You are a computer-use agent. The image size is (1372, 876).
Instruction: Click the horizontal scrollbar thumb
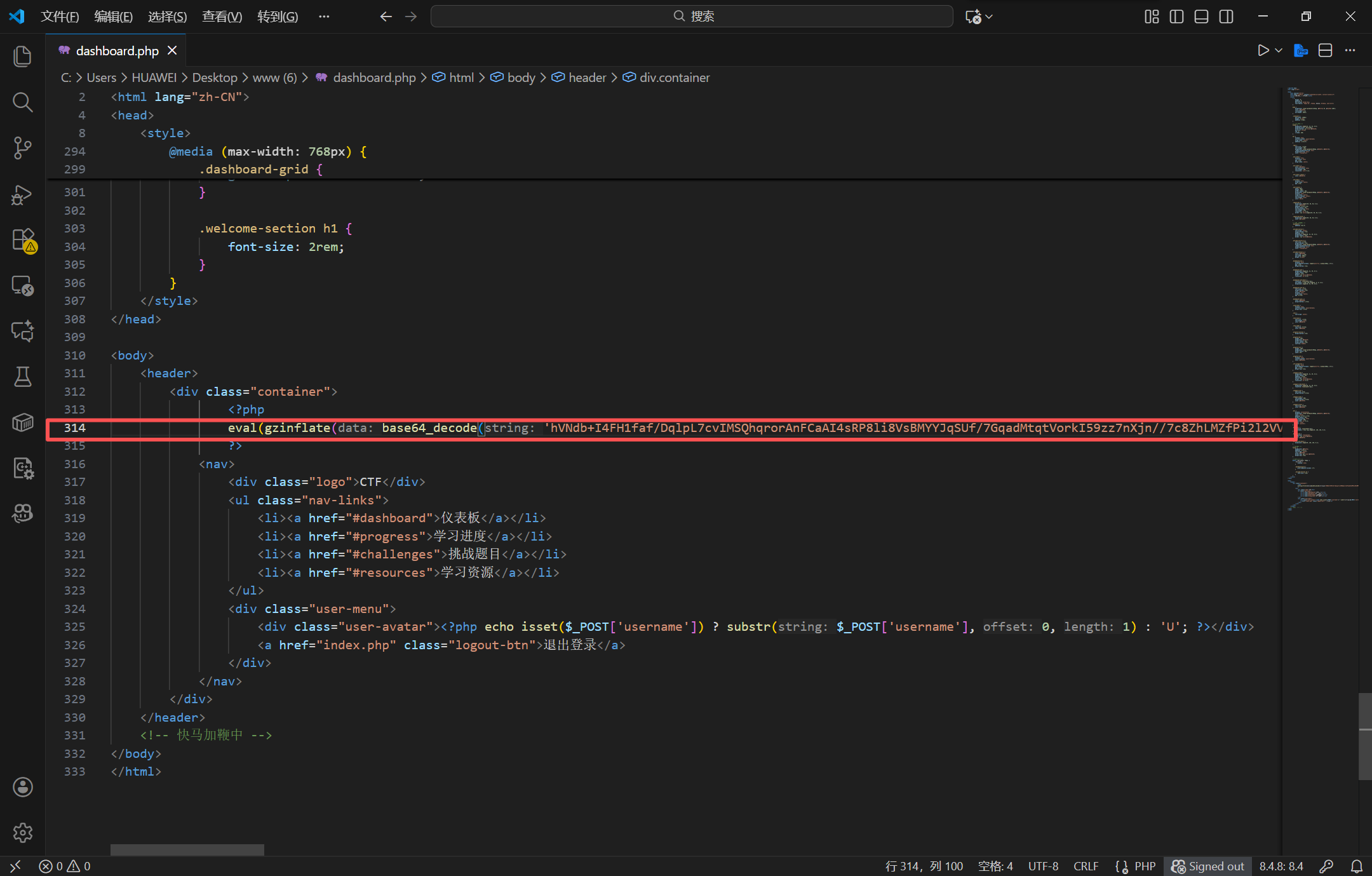point(187,850)
